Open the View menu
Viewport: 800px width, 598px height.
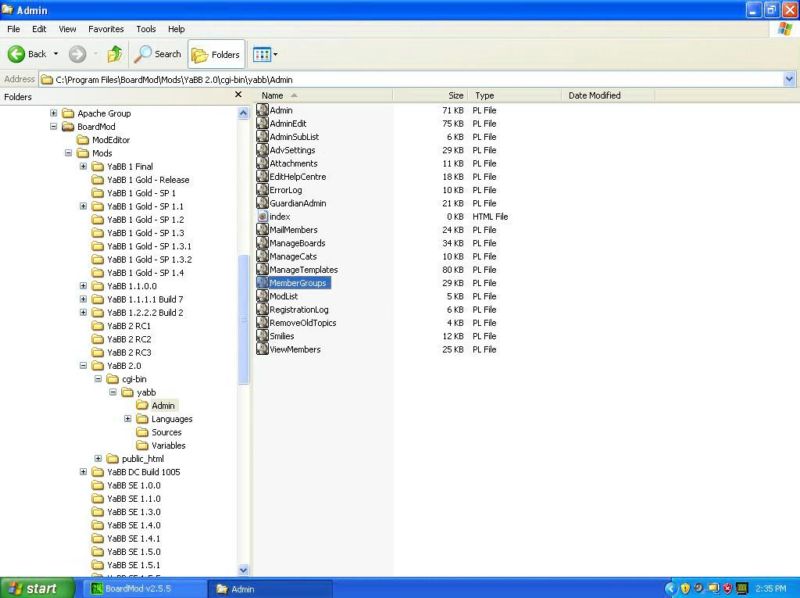pos(67,29)
